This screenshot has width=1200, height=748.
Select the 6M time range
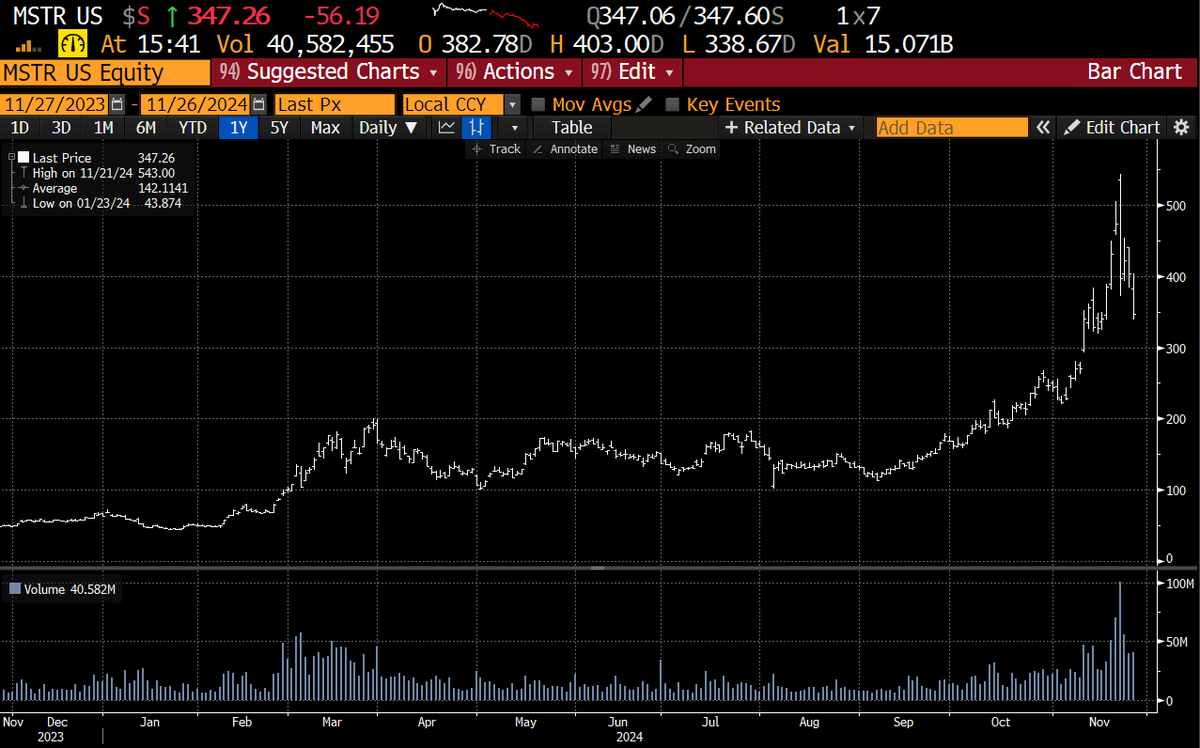coord(146,127)
